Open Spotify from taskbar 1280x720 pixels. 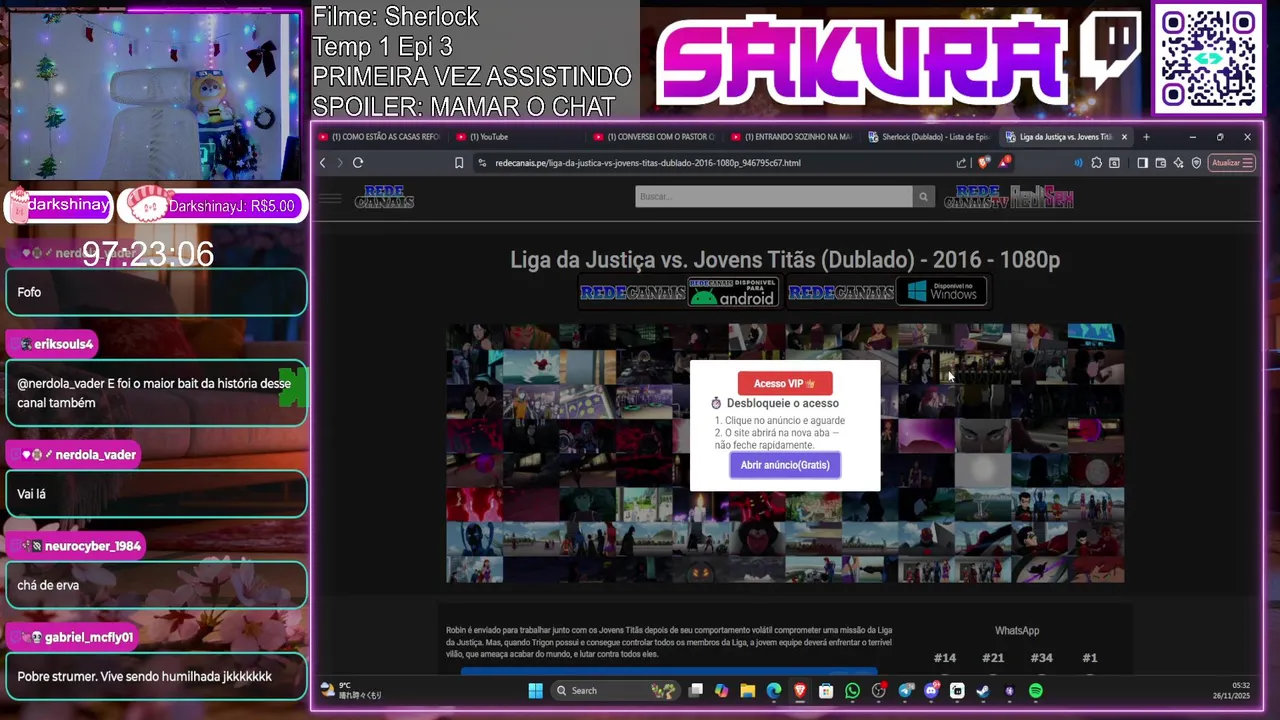pyautogui.click(x=1036, y=691)
